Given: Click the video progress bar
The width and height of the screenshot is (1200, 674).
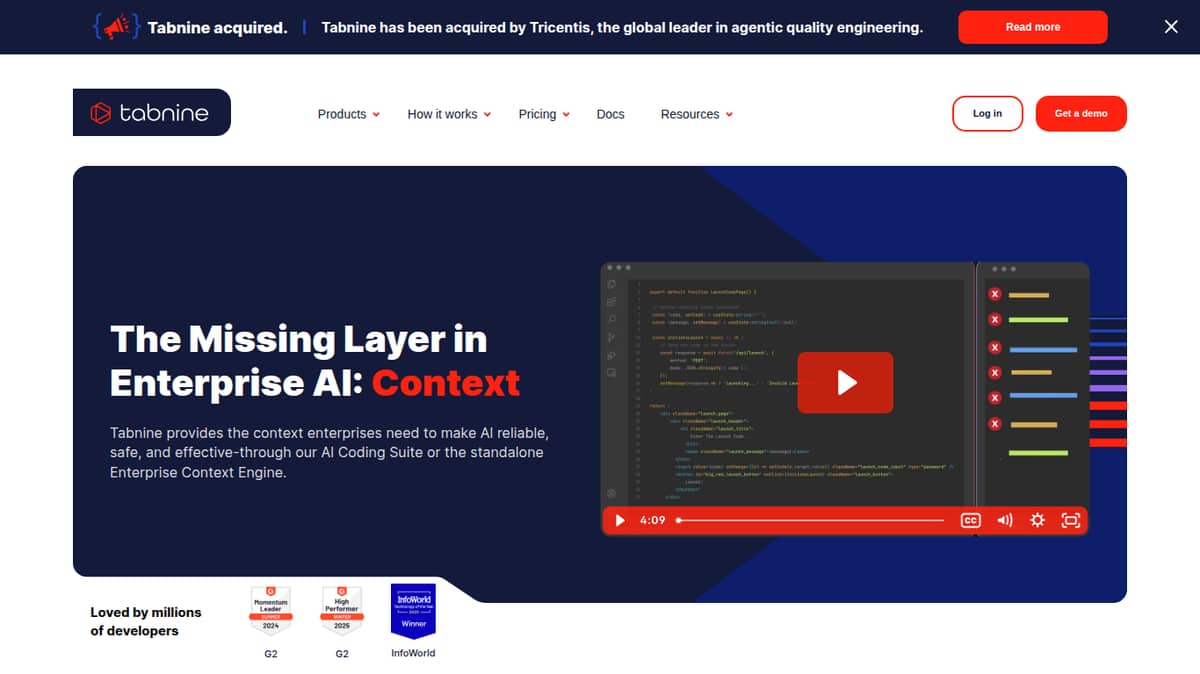Looking at the screenshot, I should point(810,520).
